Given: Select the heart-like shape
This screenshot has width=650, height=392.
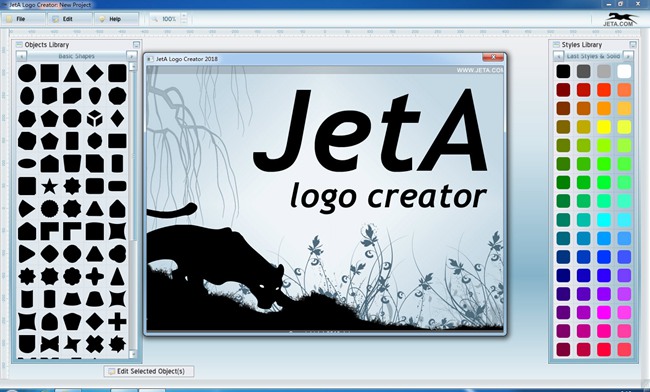Looking at the screenshot, I should click(118, 254).
